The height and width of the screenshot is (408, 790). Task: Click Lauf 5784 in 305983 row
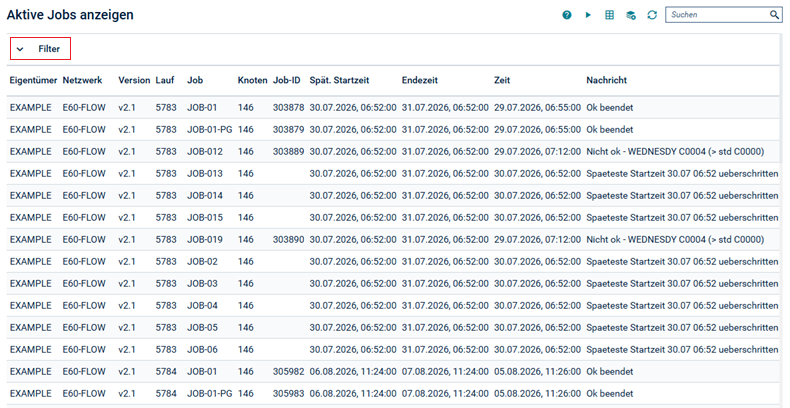tap(166, 393)
